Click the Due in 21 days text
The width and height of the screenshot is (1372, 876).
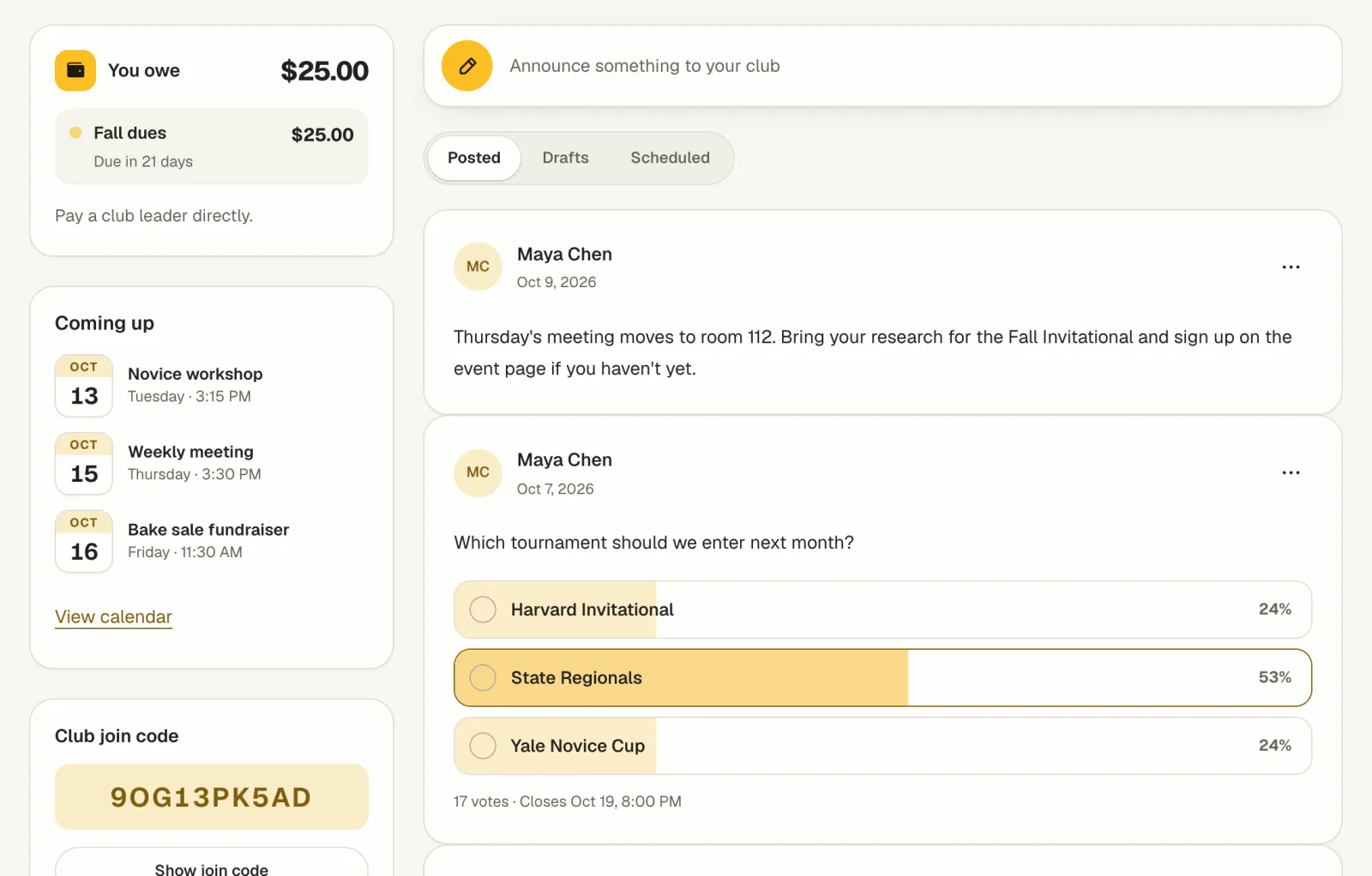click(143, 161)
